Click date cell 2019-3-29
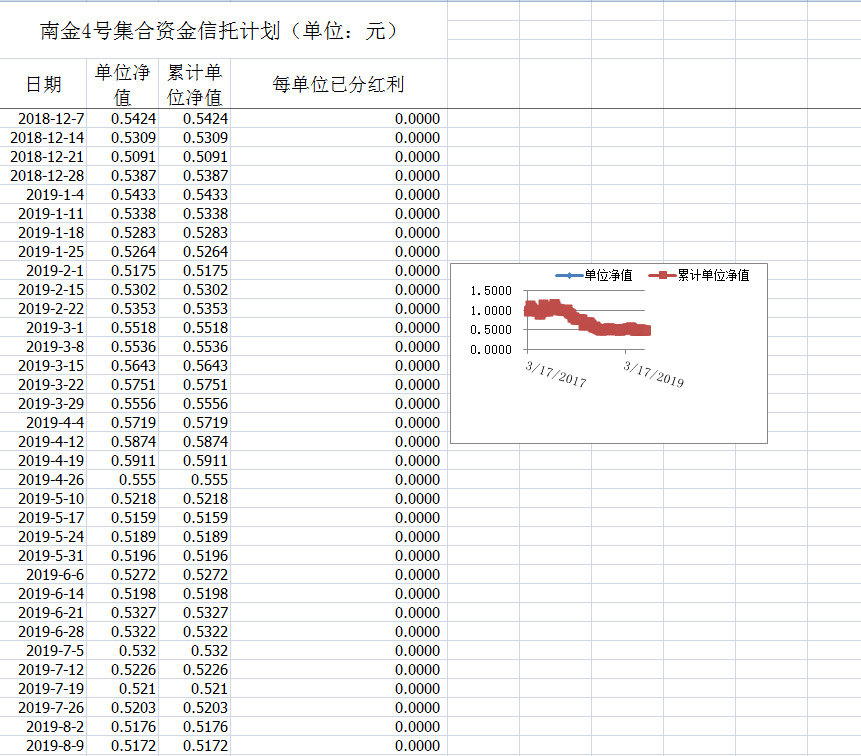 point(43,404)
